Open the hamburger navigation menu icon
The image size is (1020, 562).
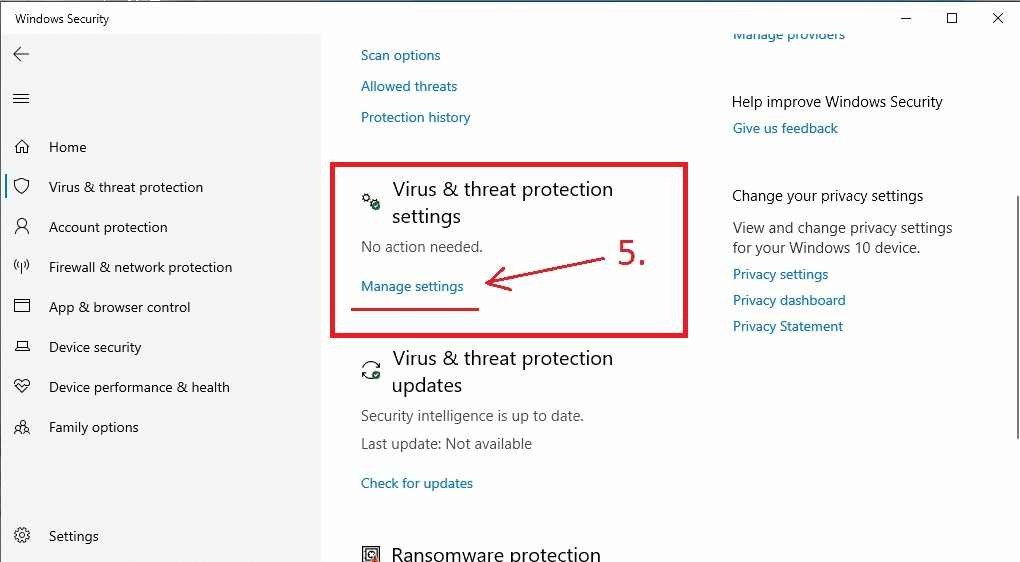click(x=21, y=98)
